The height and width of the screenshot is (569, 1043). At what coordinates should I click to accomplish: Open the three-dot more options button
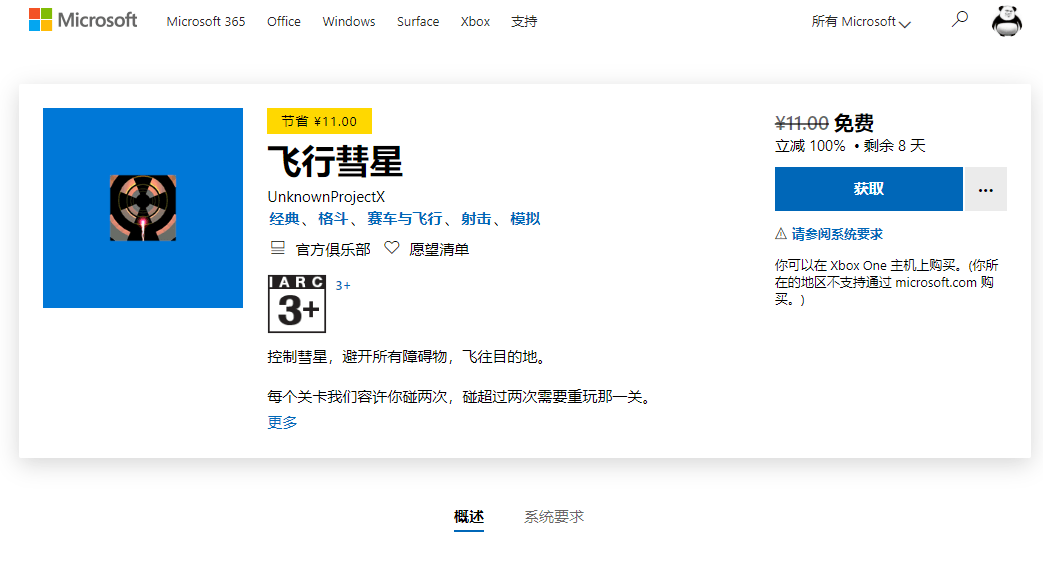point(986,190)
